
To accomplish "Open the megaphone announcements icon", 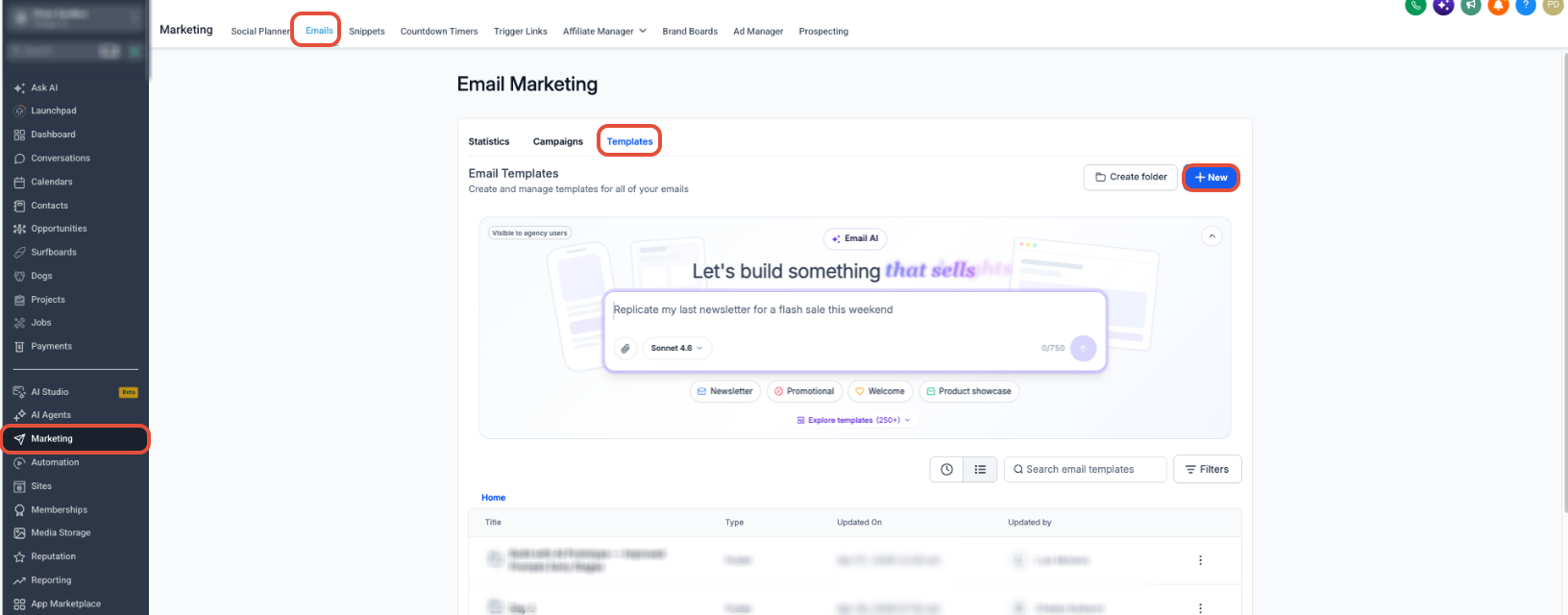I will 1471,5.
